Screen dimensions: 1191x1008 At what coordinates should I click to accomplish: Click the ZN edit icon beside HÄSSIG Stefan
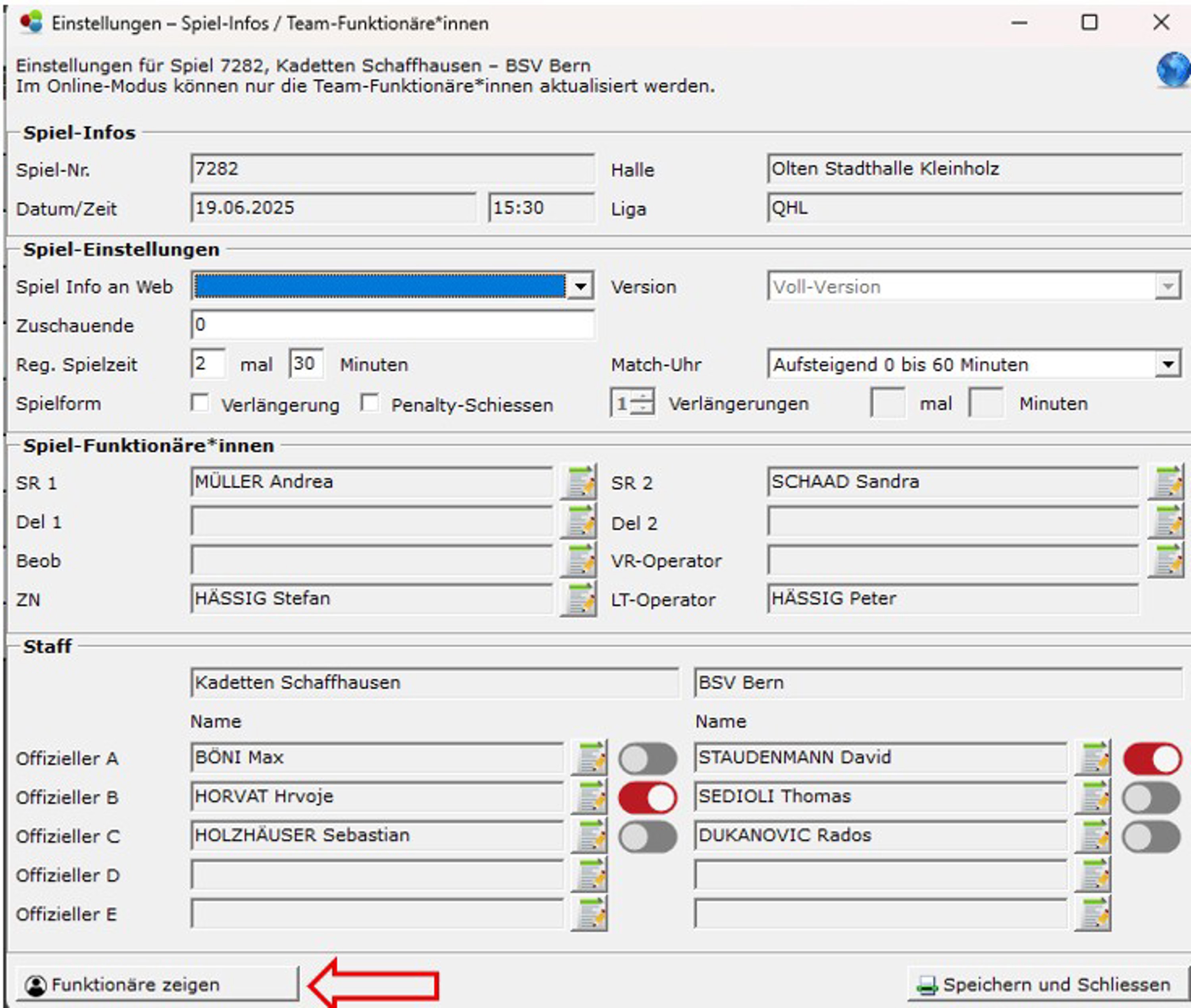578,599
